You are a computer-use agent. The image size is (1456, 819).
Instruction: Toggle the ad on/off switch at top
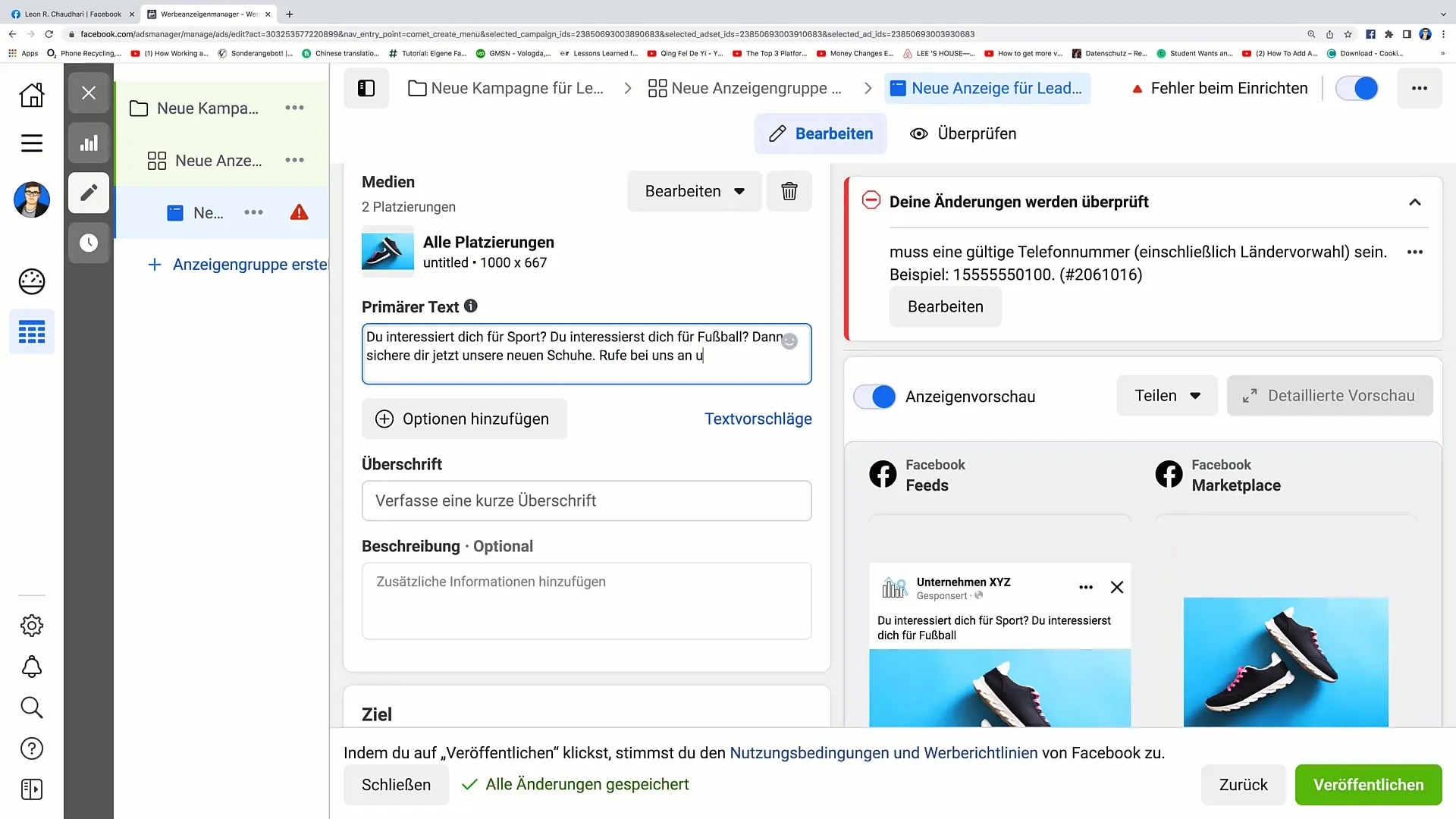[x=1357, y=88]
